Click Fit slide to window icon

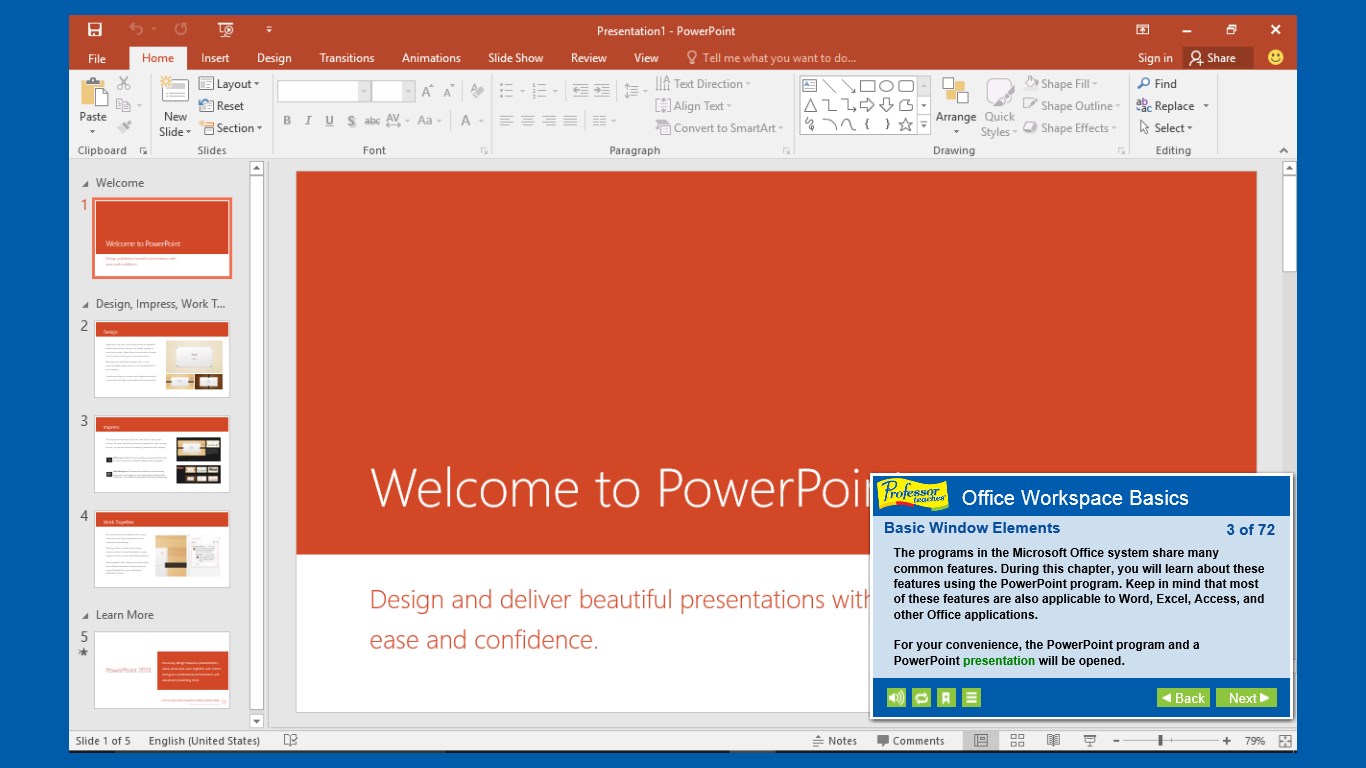click(1285, 741)
